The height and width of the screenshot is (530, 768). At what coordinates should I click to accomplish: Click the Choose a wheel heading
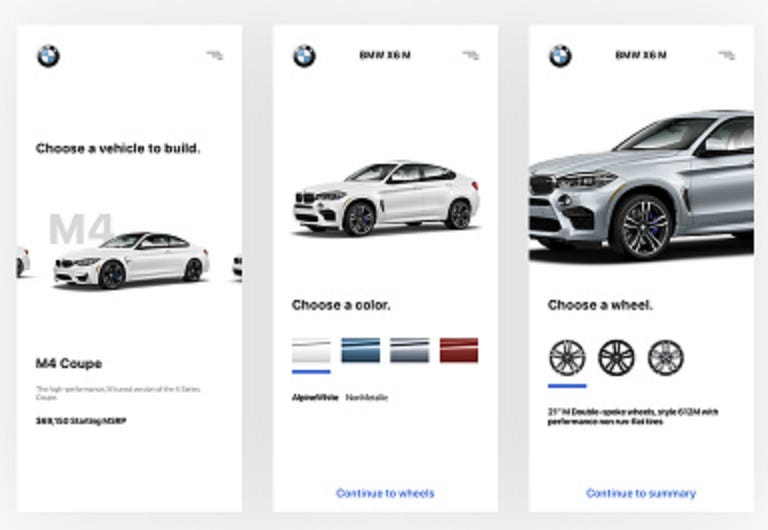pyautogui.click(x=600, y=305)
